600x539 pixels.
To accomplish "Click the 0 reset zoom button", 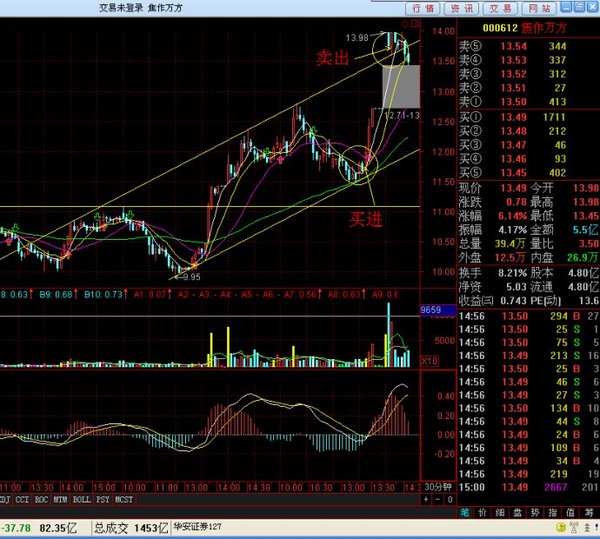I will tap(450, 499).
